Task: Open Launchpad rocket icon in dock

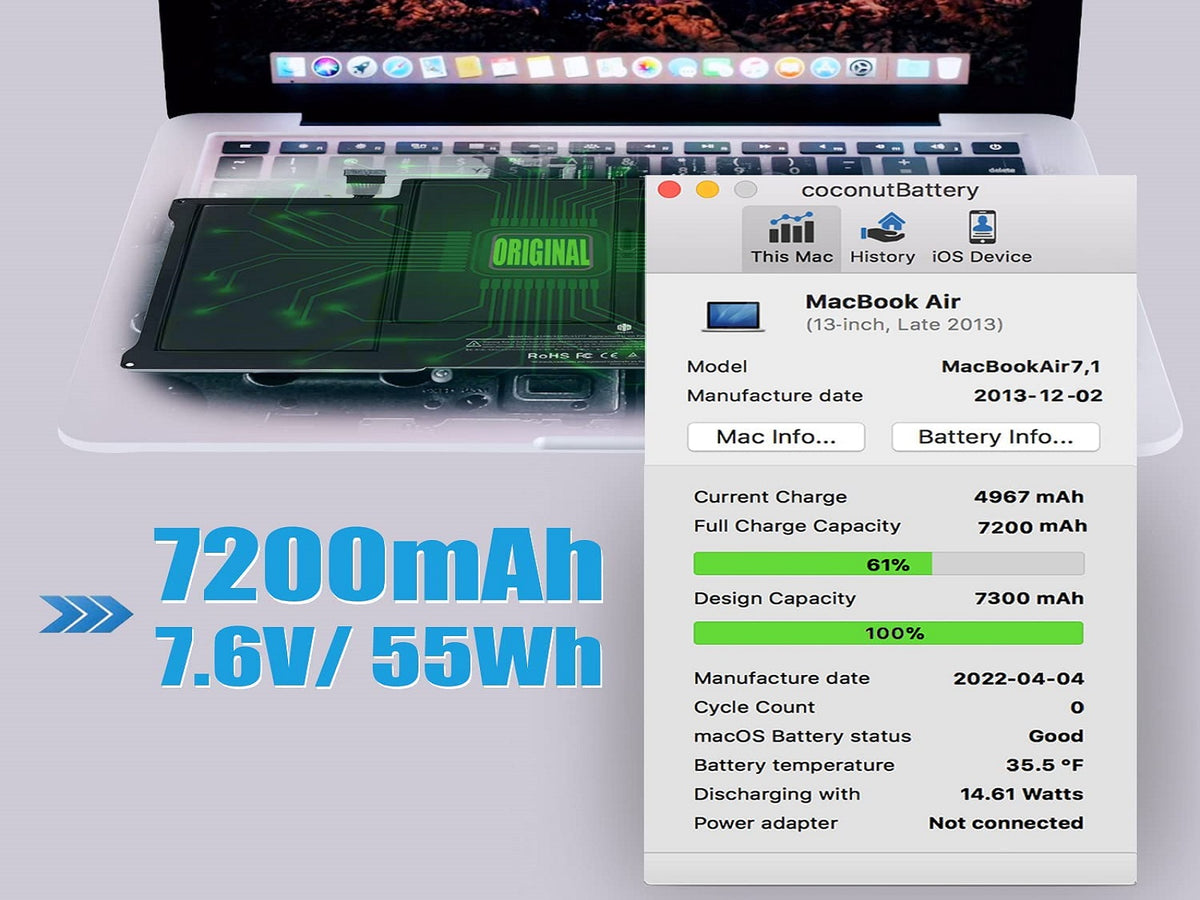Action: [362, 68]
